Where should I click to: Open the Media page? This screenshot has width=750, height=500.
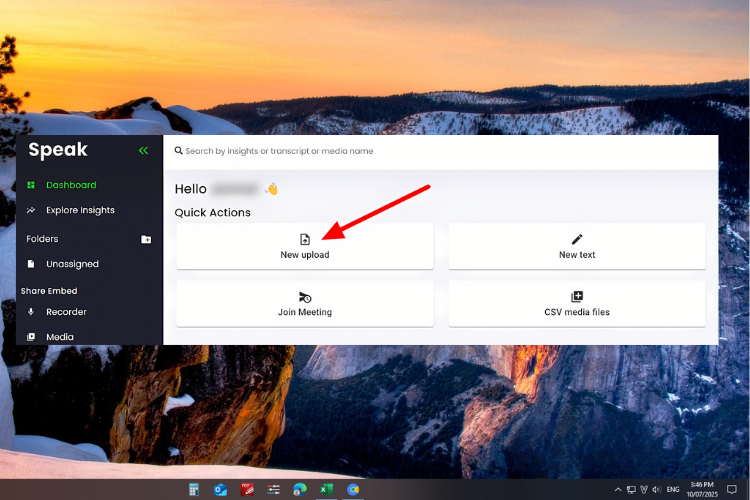pyautogui.click(x=60, y=337)
